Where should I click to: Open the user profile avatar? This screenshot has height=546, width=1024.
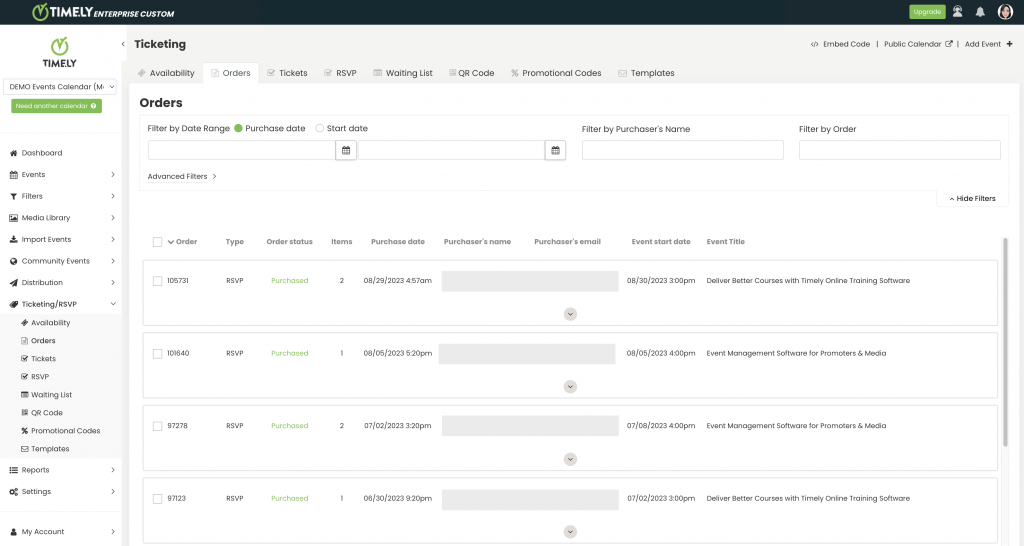pyautogui.click(x=1005, y=12)
